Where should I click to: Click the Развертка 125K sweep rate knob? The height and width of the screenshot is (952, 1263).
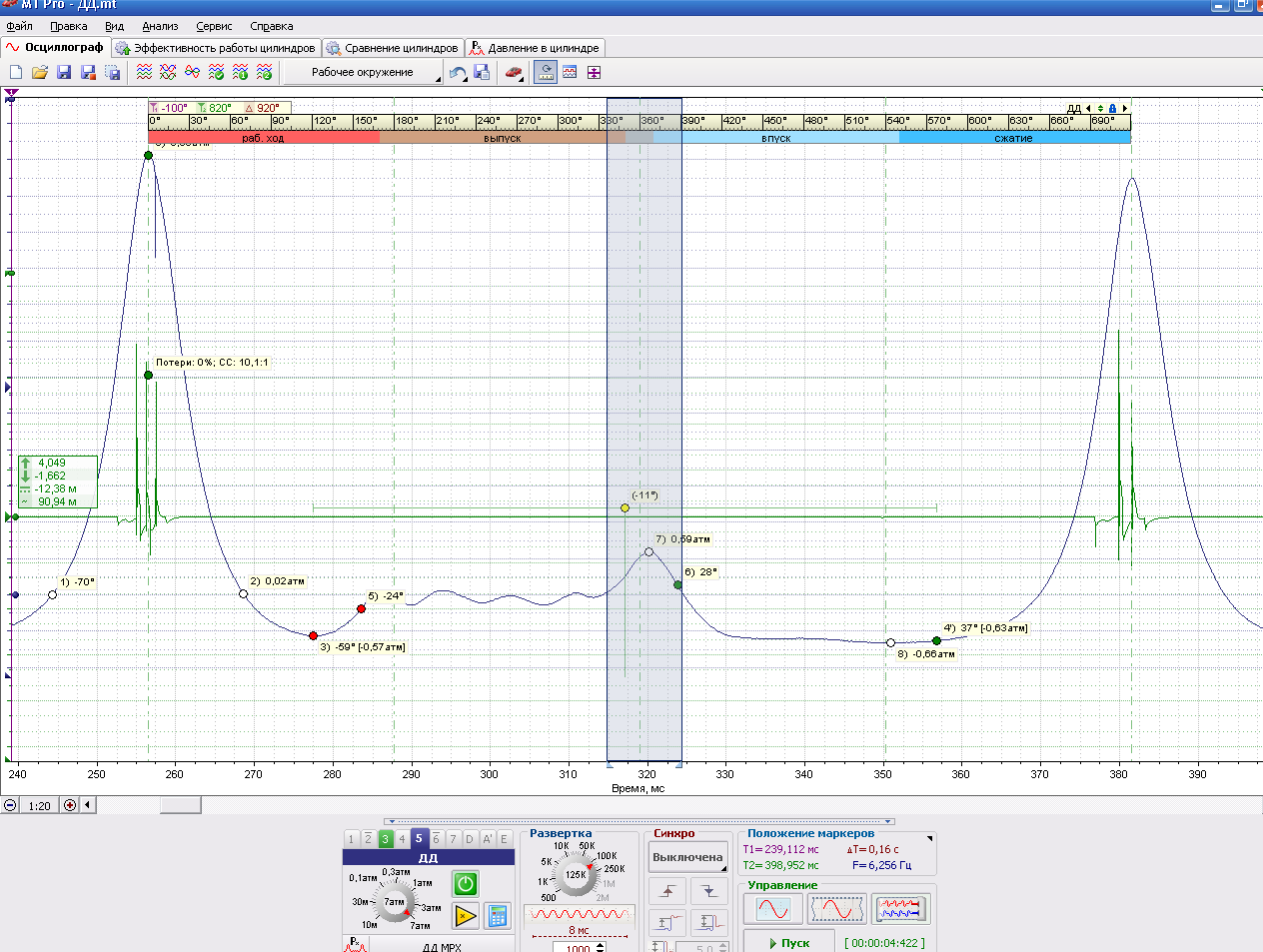(x=576, y=875)
